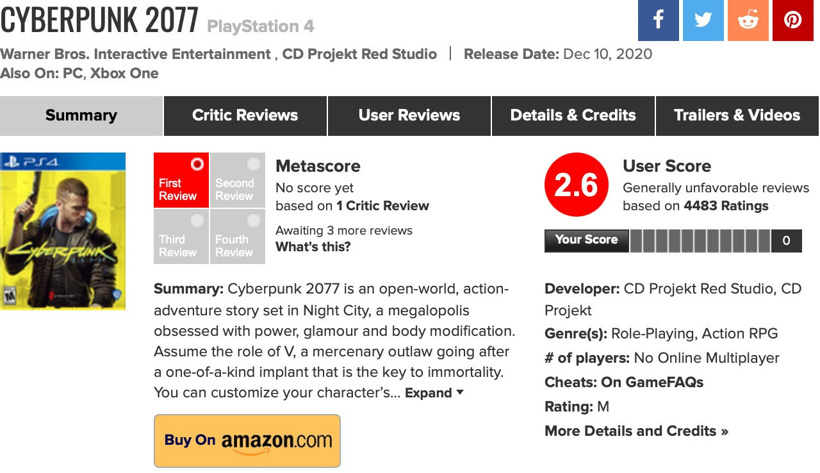The height and width of the screenshot is (473, 820).
Task: Go to the Details & Credits tab
Action: (573, 115)
